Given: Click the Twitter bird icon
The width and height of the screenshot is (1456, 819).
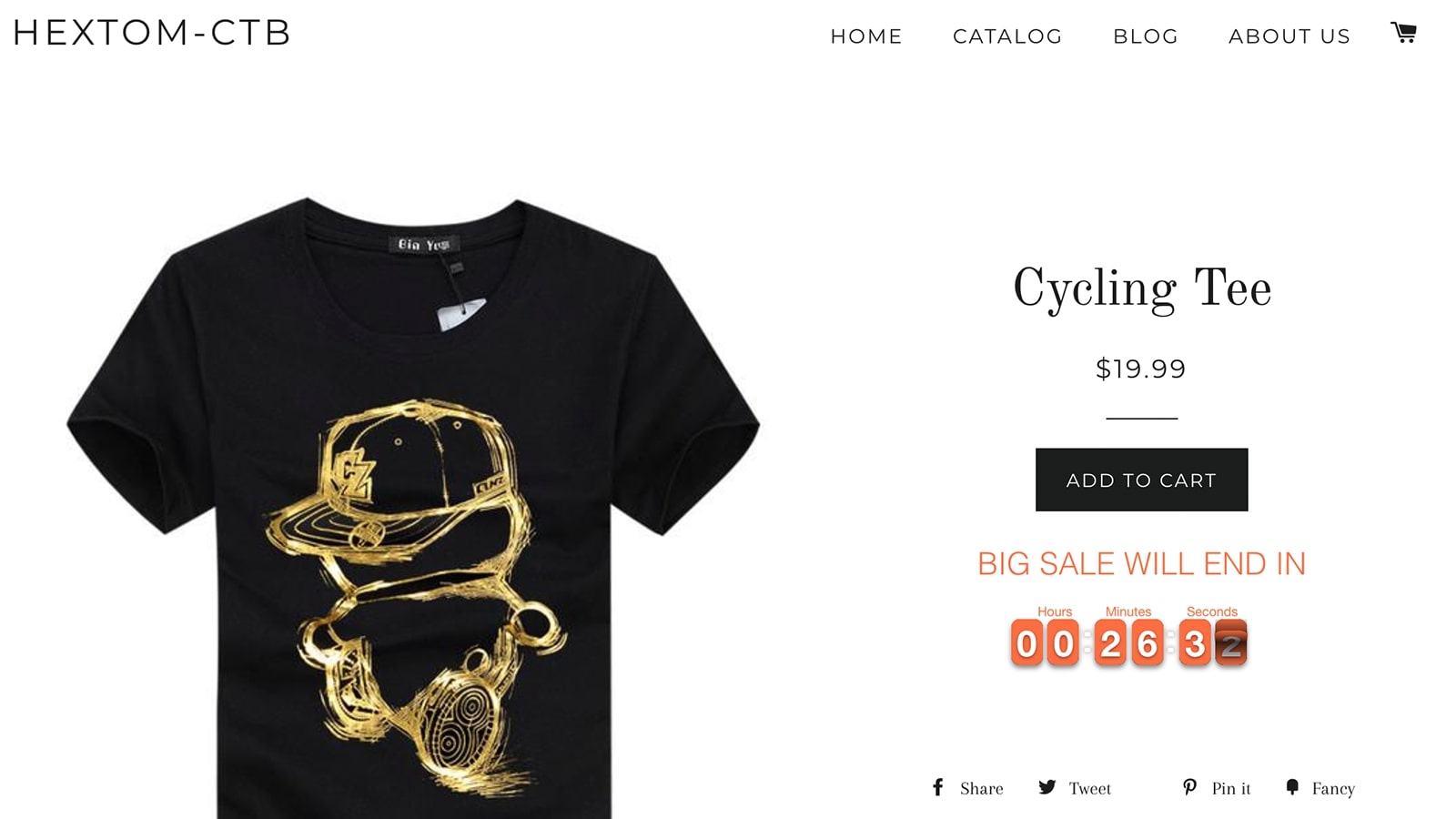Looking at the screenshot, I should pos(1047,787).
